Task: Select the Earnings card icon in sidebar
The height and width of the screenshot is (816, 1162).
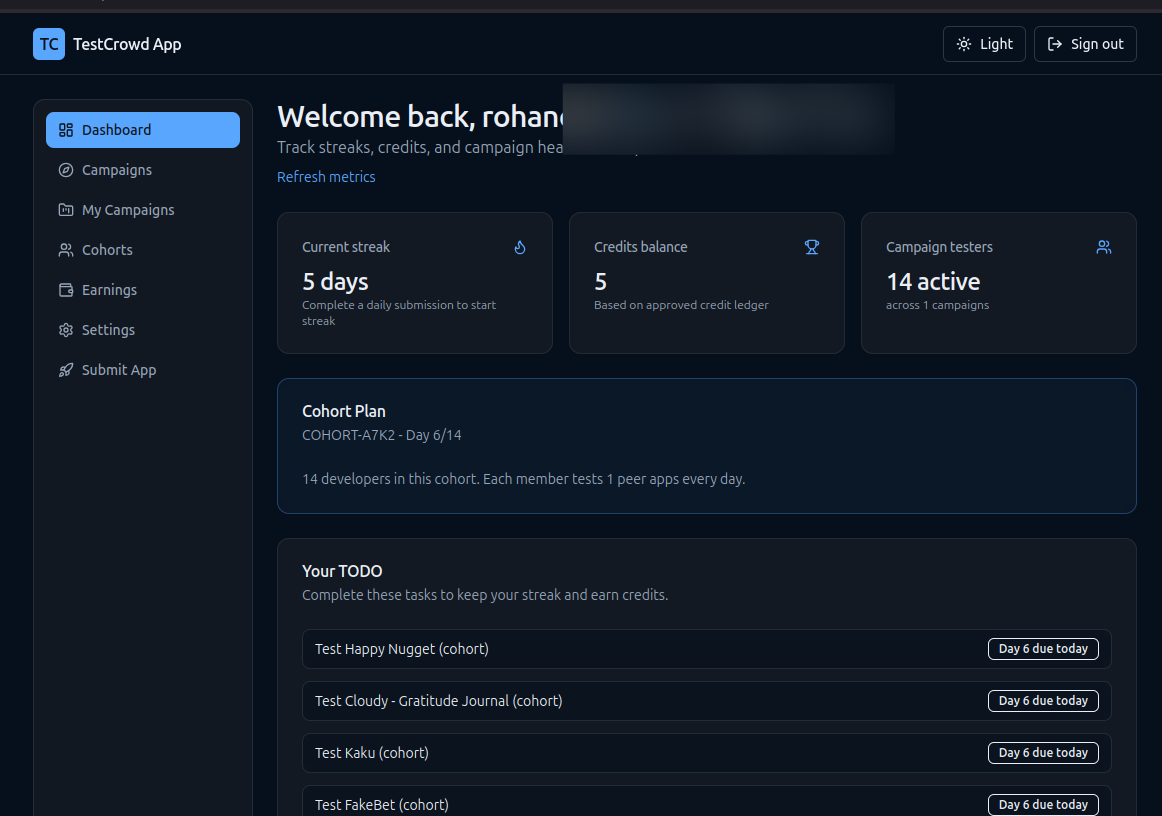Action: click(65, 289)
